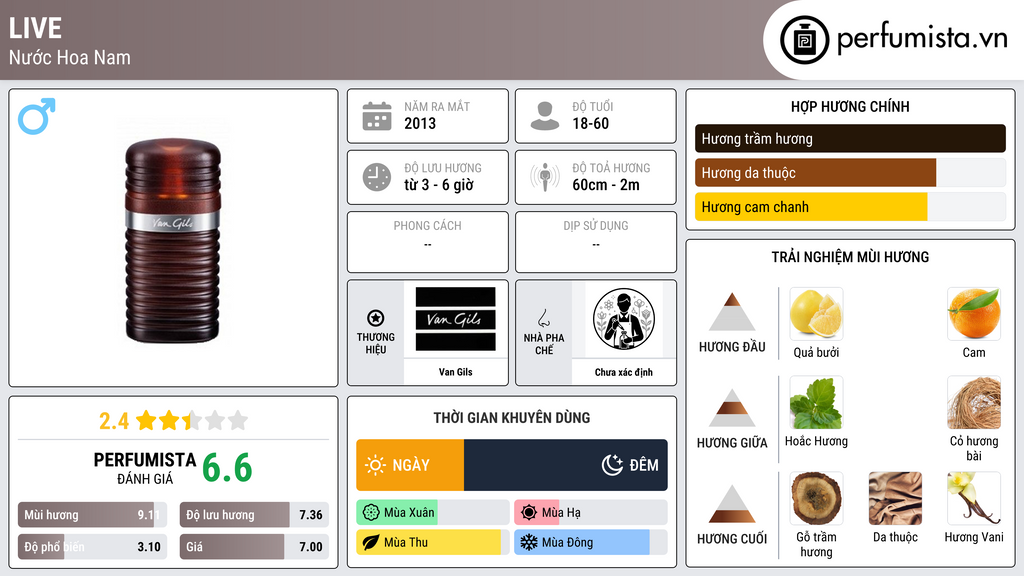The height and width of the screenshot is (576, 1024).
Task: Click the longevity value từ 3 - 6 giờ
Action: 439,185
